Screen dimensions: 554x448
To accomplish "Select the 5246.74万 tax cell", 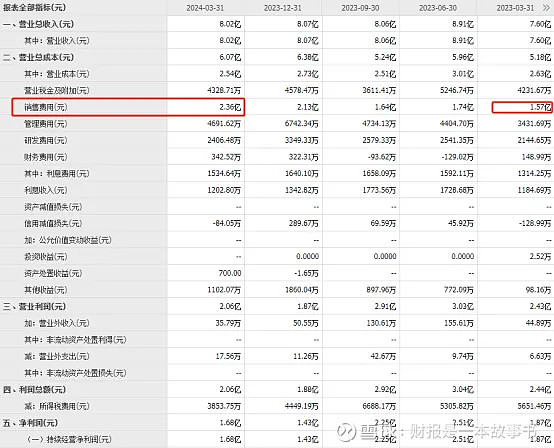I will pos(457,90).
